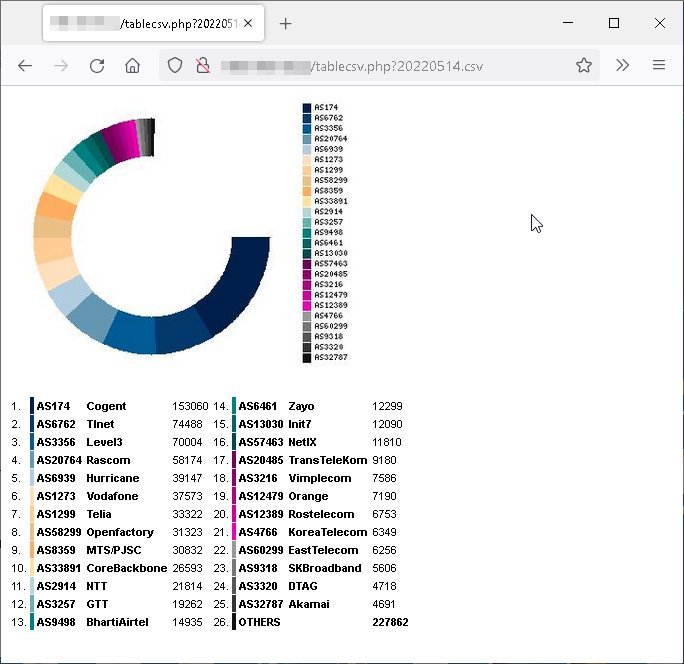Select AS60299 label in the legend

coord(331,326)
